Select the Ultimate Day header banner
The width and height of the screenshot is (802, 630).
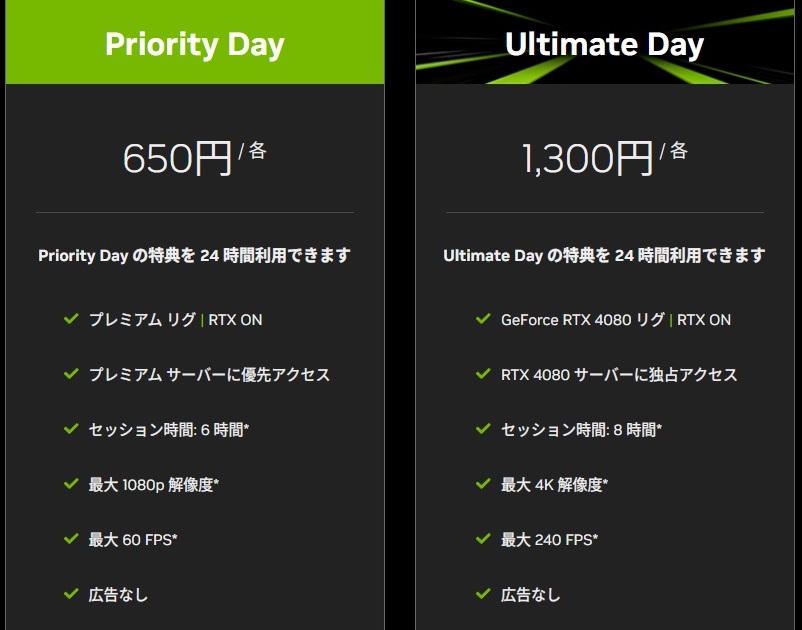pyautogui.click(x=604, y=44)
